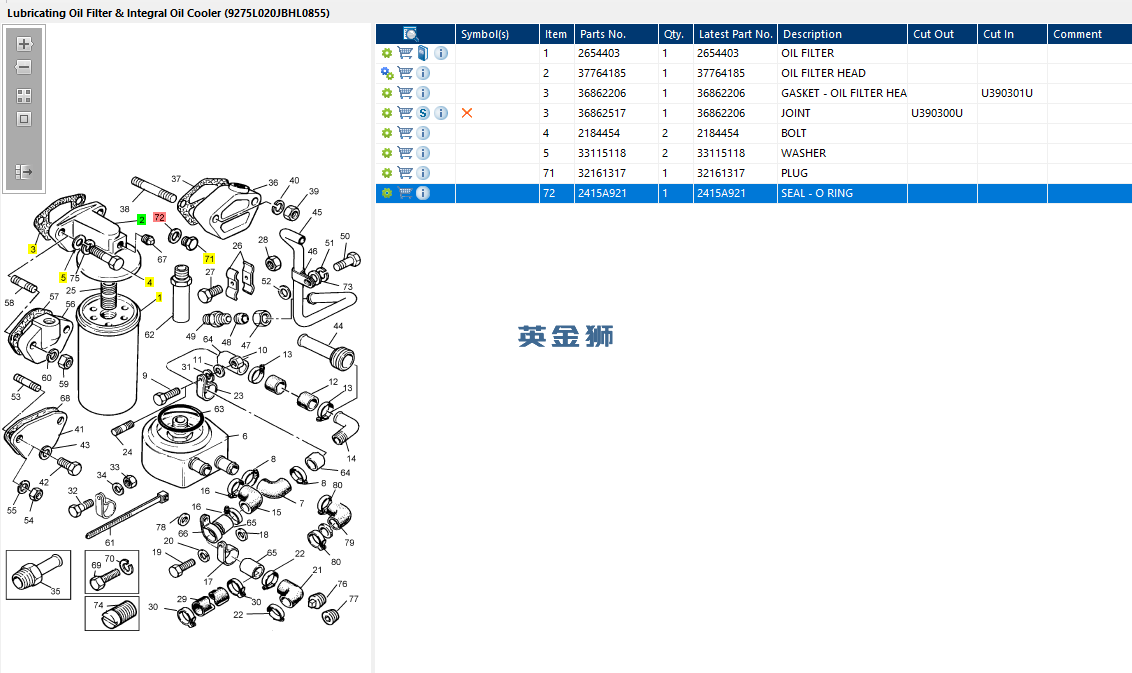Show info for PLUG row
This screenshot has width=1132, height=673.
tap(423, 173)
